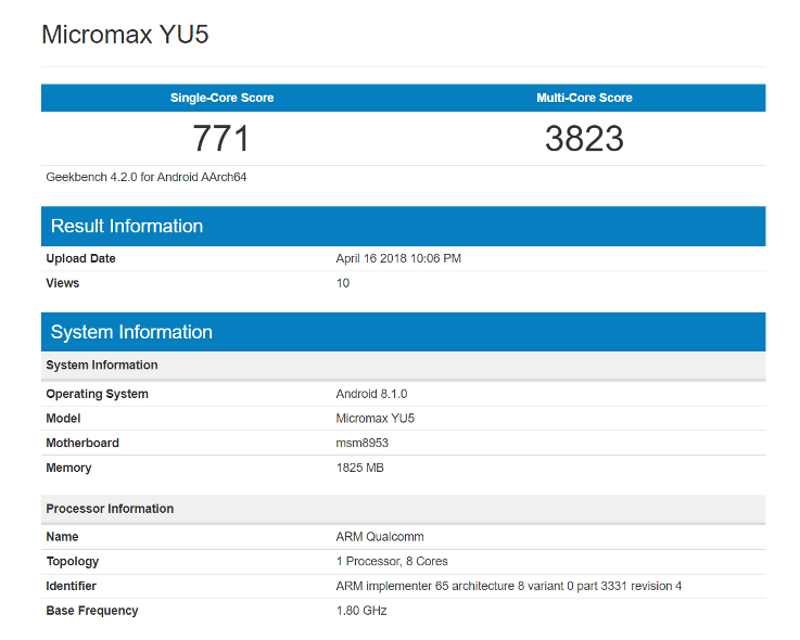Click the Android 8.1.0 value
The height and width of the screenshot is (640, 800).
coord(371,394)
